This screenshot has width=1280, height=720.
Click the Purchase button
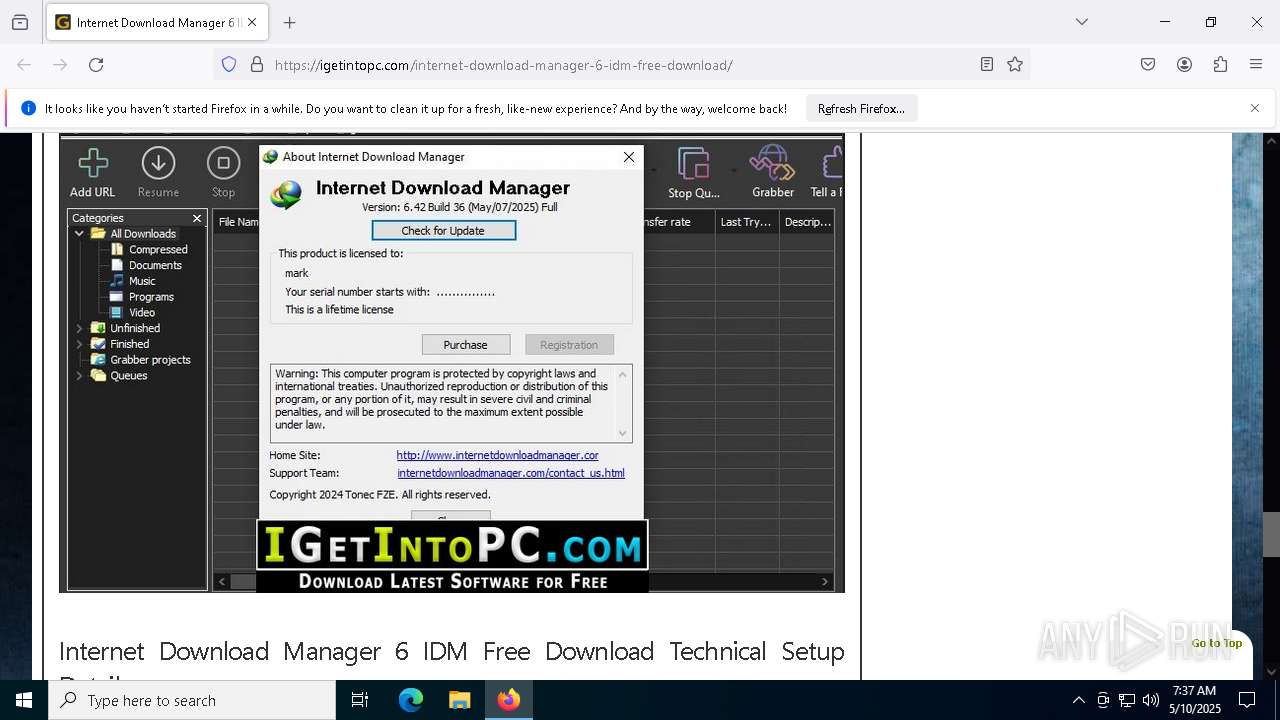point(466,345)
